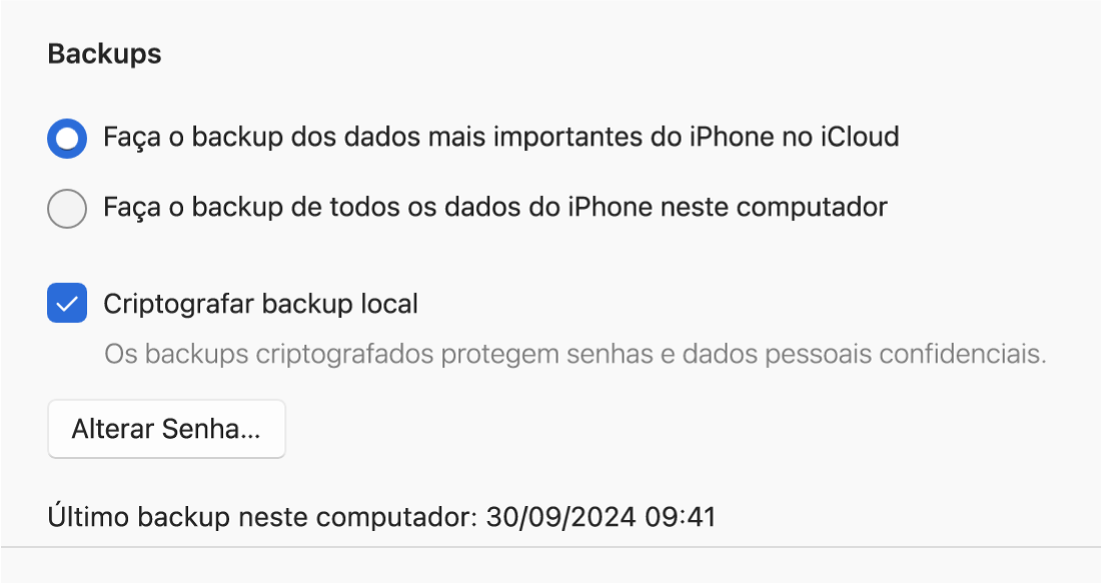Select the 'neste computador' backup radio button
Viewport: 1101px width, 585px height.
pos(67,209)
